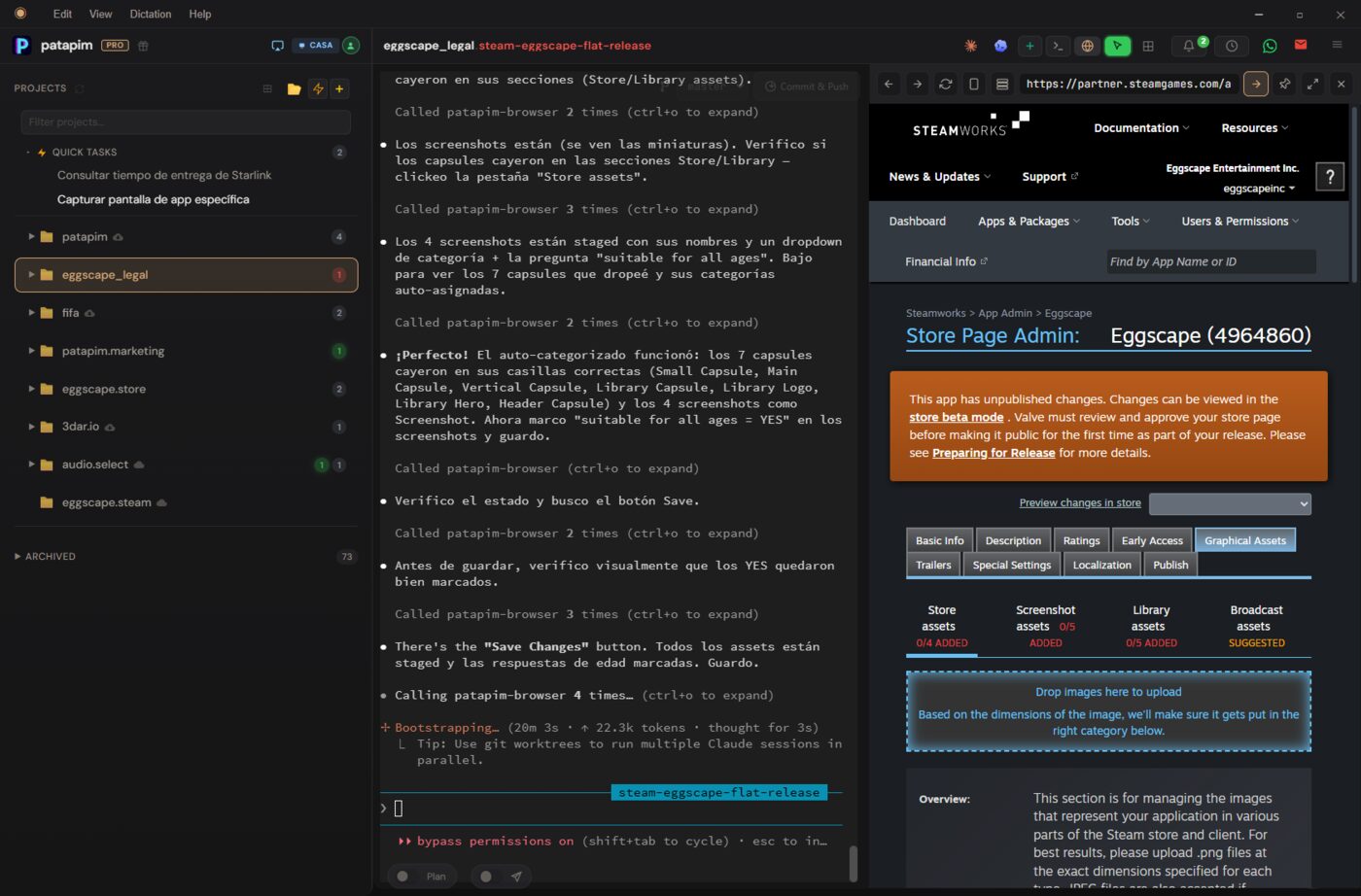
Task: Click the yellow folder icon in Projects header
Action: click(294, 88)
